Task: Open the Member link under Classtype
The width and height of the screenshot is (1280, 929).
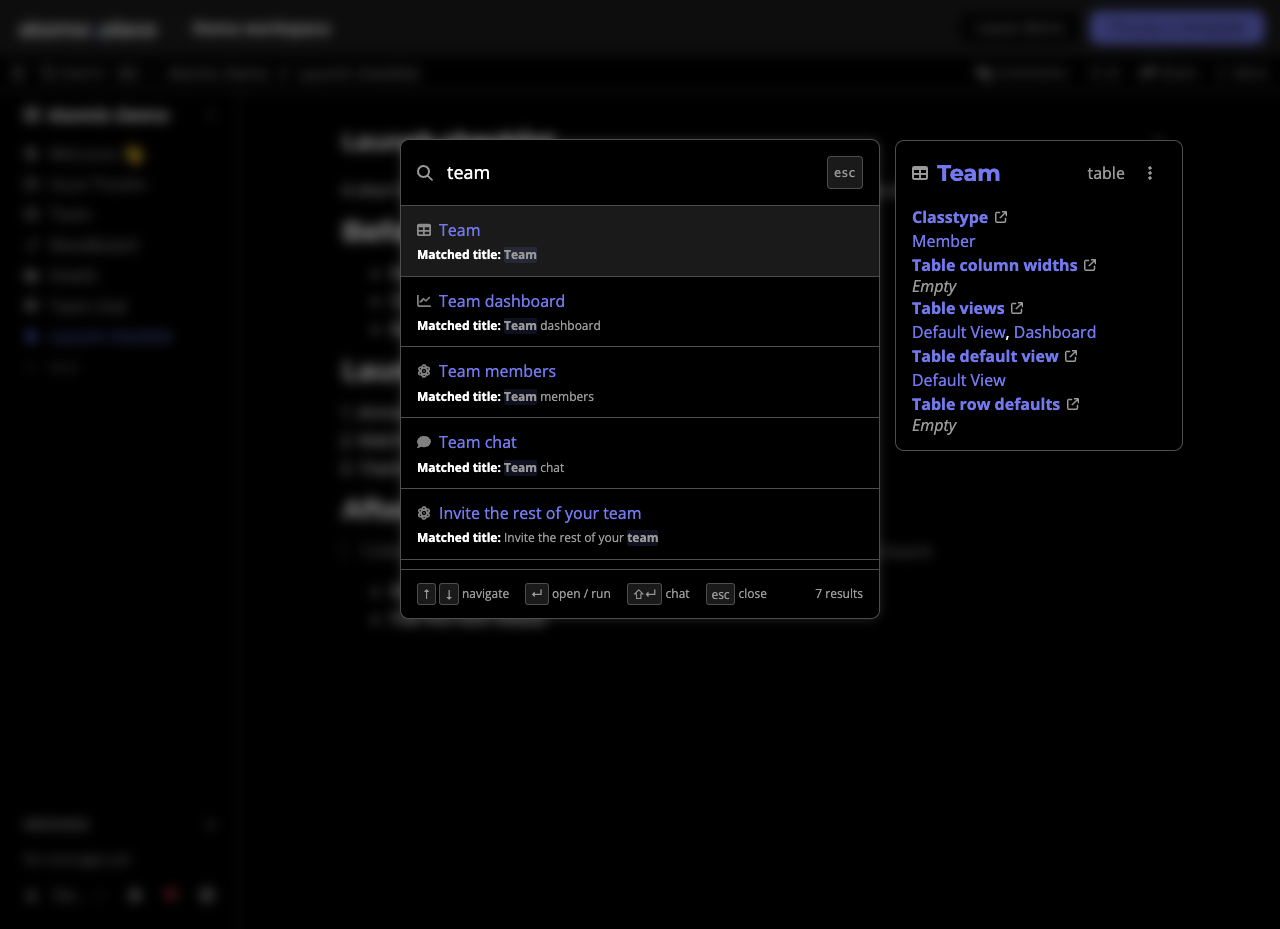Action: pyautogui.click(x=943, y=241)
